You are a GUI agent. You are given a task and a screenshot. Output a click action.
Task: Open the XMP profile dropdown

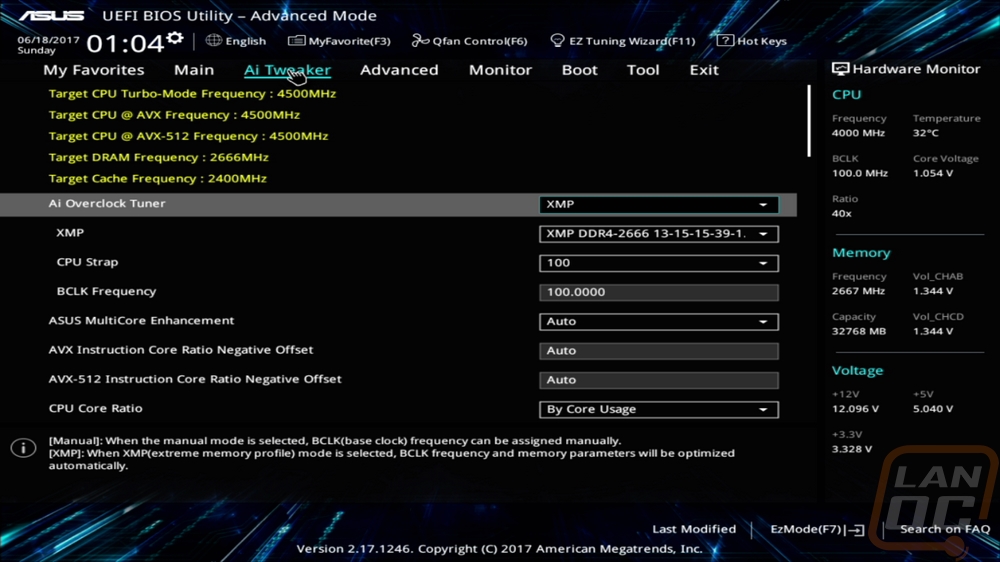pos(658,234)
